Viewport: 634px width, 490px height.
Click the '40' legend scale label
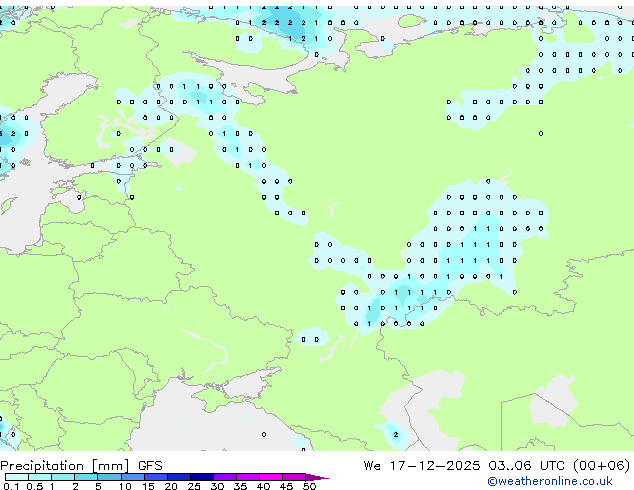[263, 486]
